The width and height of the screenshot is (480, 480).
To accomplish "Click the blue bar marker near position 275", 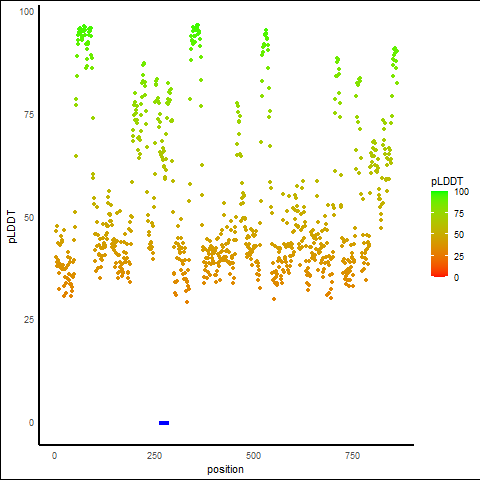I will click(x=164, y=423).
